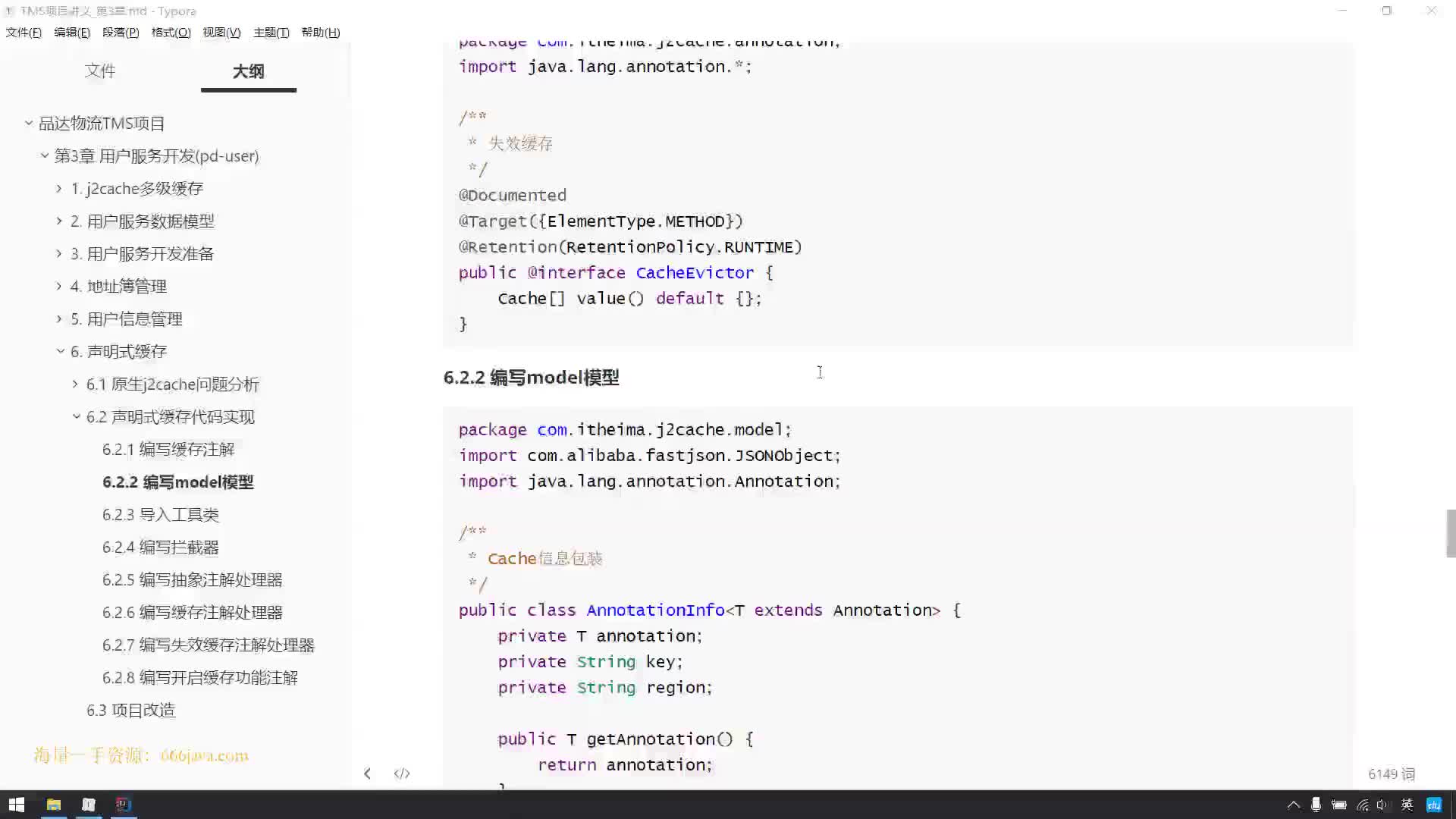This screenshot has width=1456, height=819.
Task: Open the Windows Start menu
Action: pos(17,805)
